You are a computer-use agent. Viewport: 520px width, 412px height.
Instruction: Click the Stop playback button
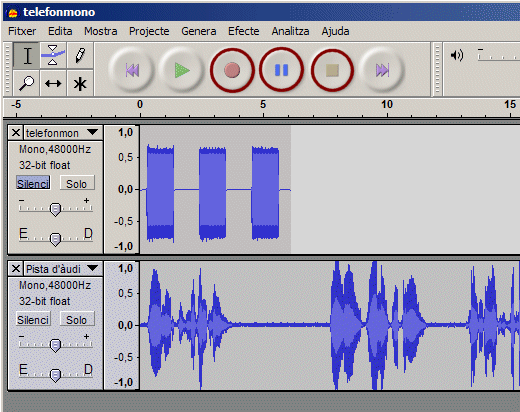332,70
